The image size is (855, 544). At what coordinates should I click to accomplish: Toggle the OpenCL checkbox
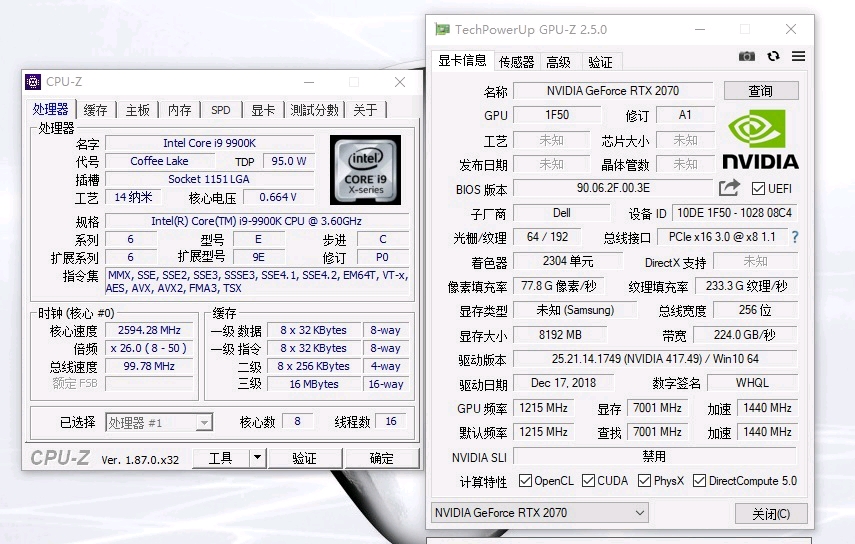(525, 480)
